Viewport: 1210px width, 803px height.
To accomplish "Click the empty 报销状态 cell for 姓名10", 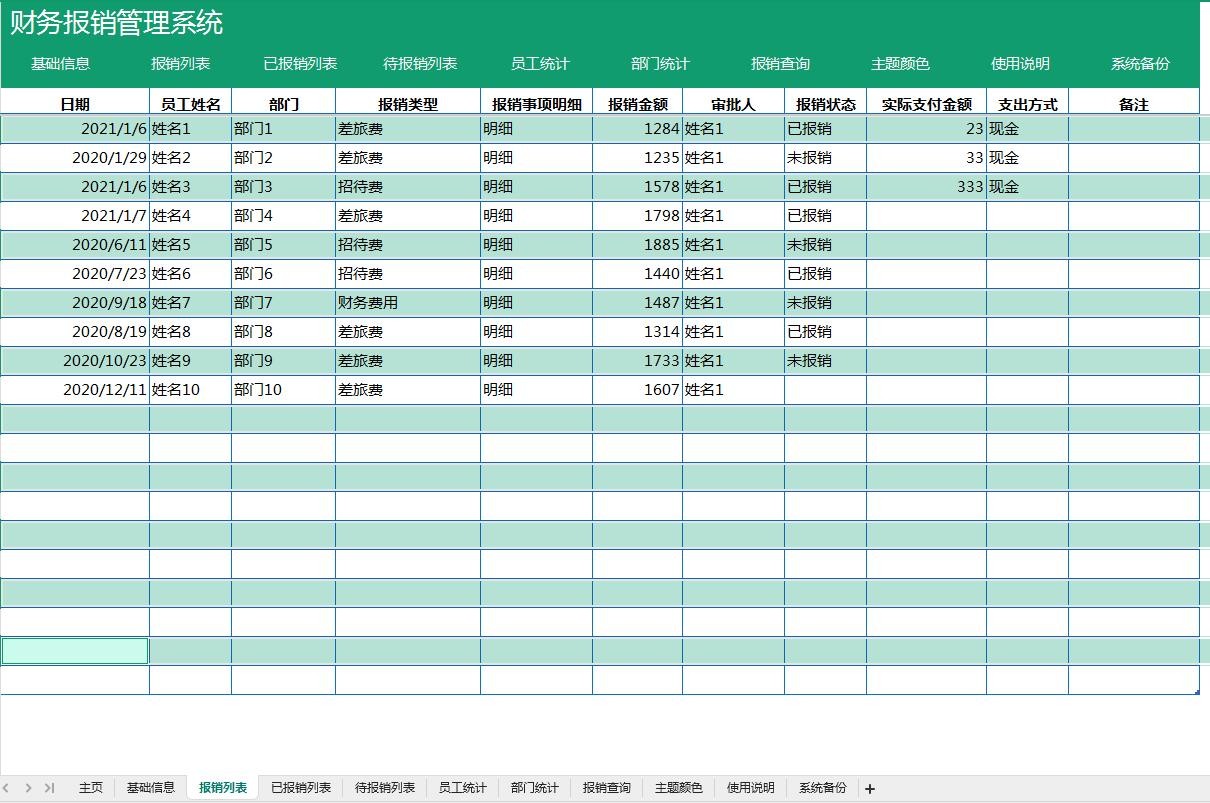I will pyautogui.click(x=825, y=390).
